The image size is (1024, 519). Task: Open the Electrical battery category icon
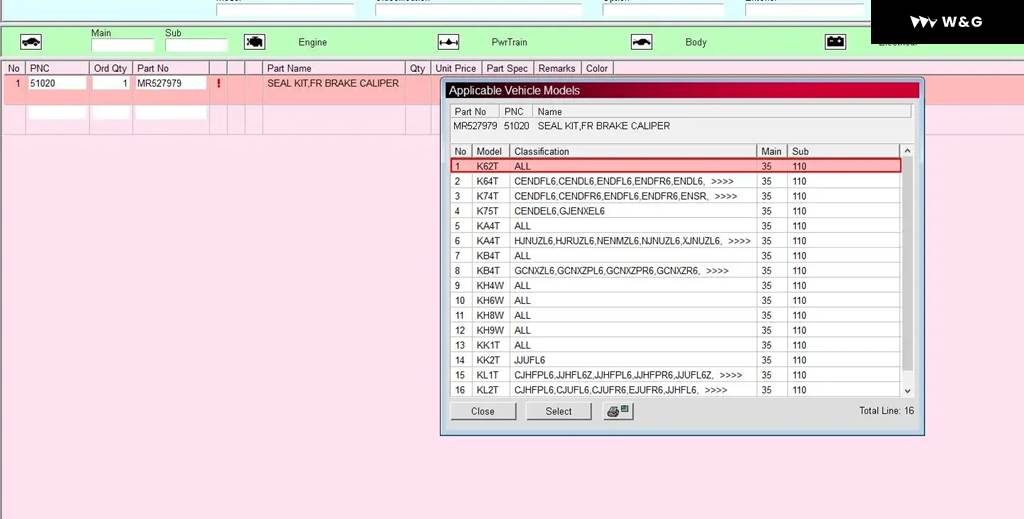(835, 42)
